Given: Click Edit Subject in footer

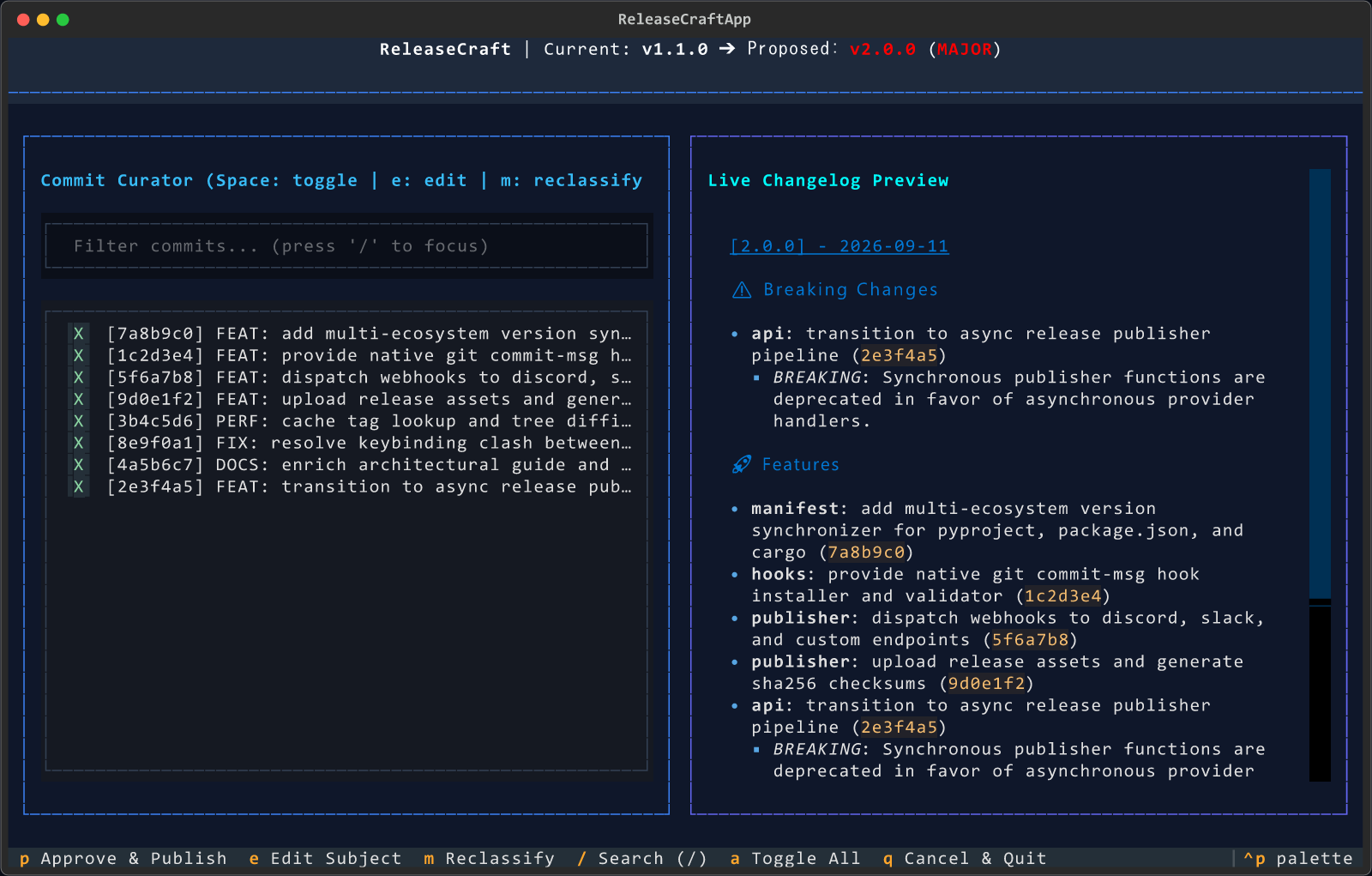Looking at the screenshot, I should click(325, 859).
